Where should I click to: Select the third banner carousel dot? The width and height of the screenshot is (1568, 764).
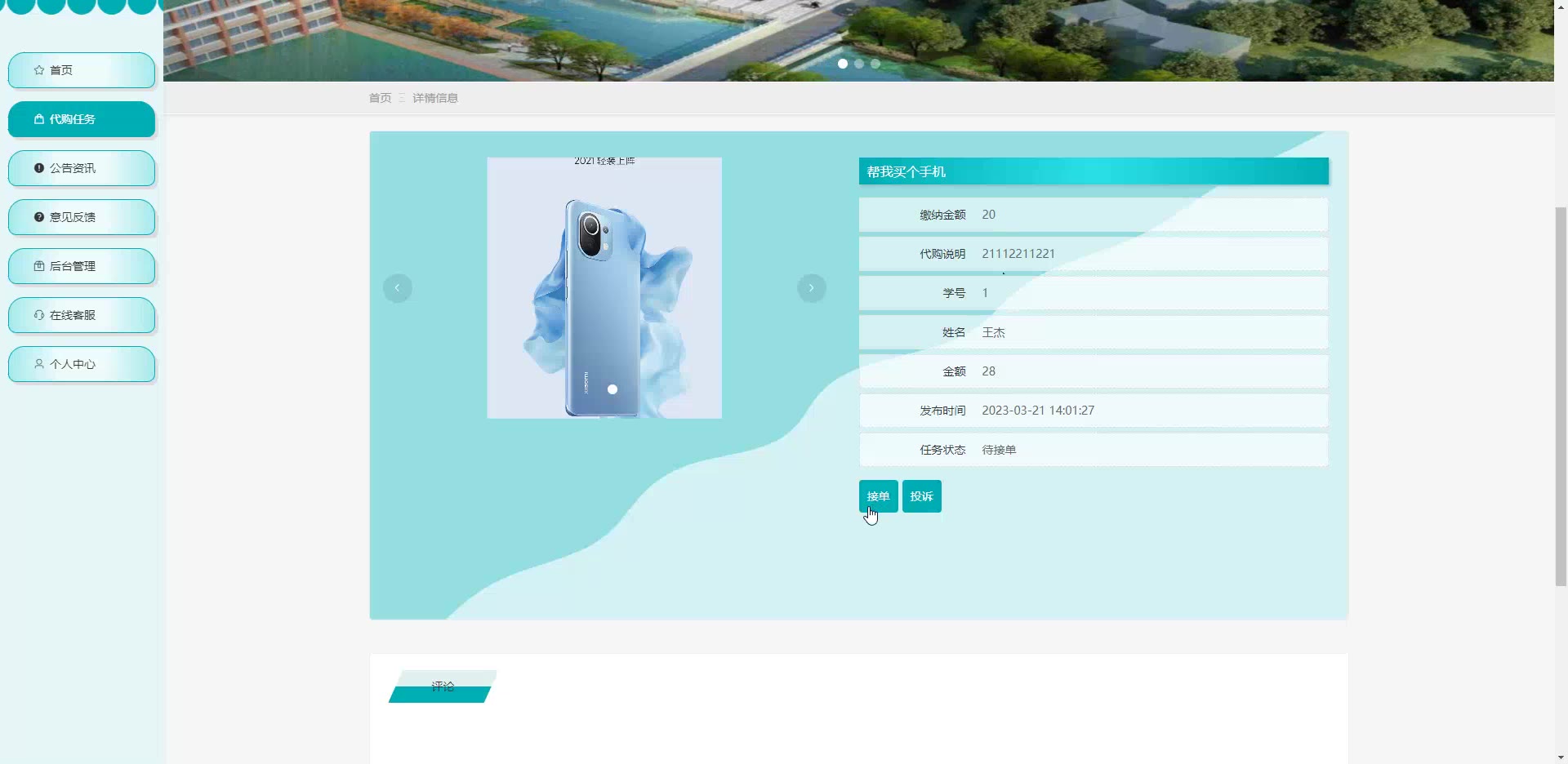point(875,64)
